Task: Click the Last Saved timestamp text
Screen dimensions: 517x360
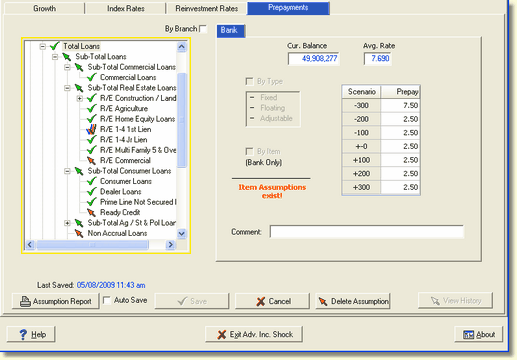Action: [x=111, y=285]
